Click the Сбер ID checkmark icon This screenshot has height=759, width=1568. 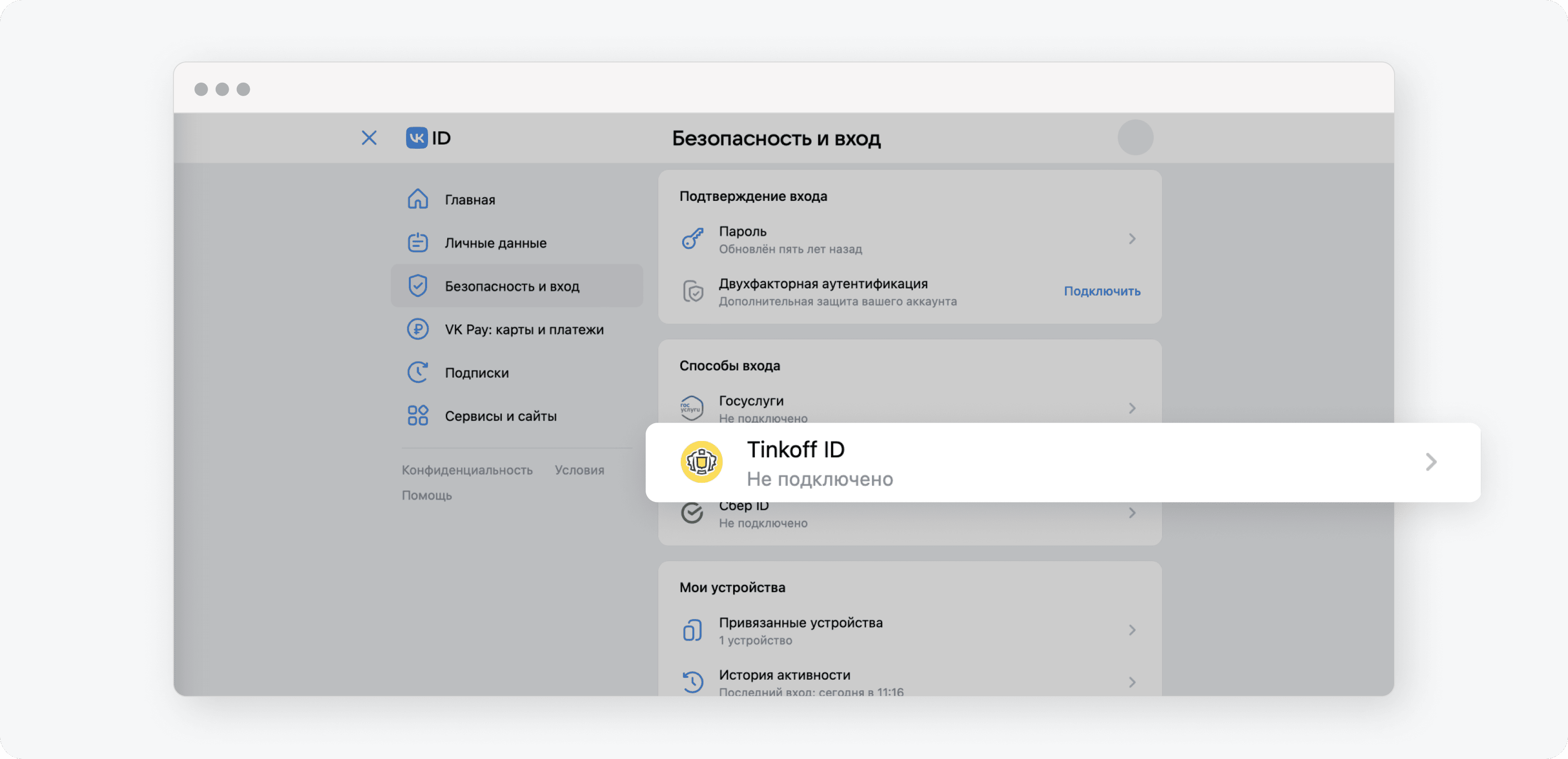click(x=692, y=513)
